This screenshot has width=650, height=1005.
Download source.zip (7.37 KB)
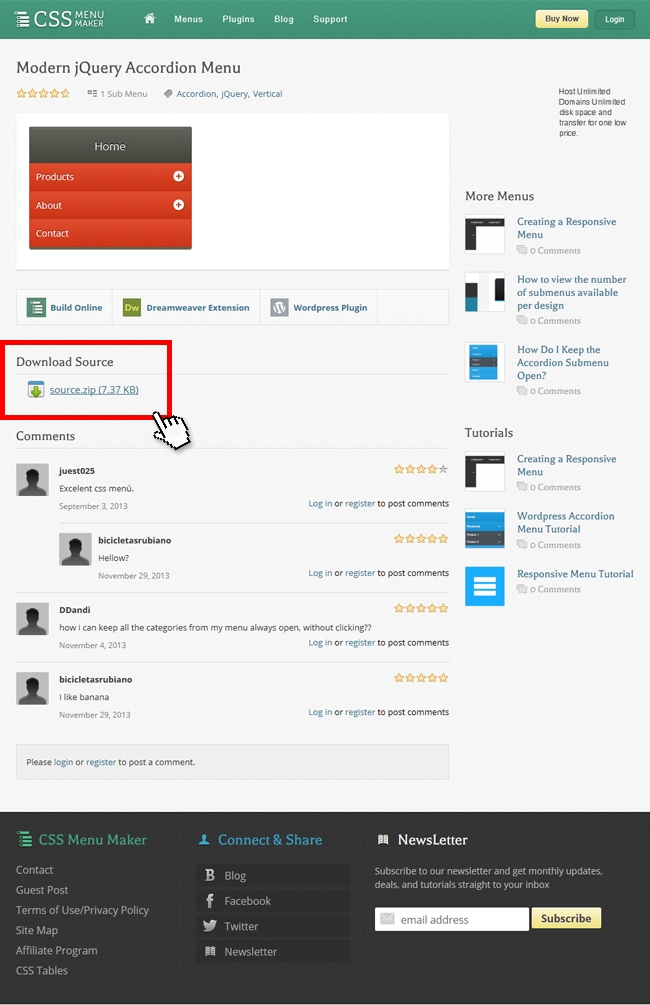pyautogui.click(x=94, y=390)
